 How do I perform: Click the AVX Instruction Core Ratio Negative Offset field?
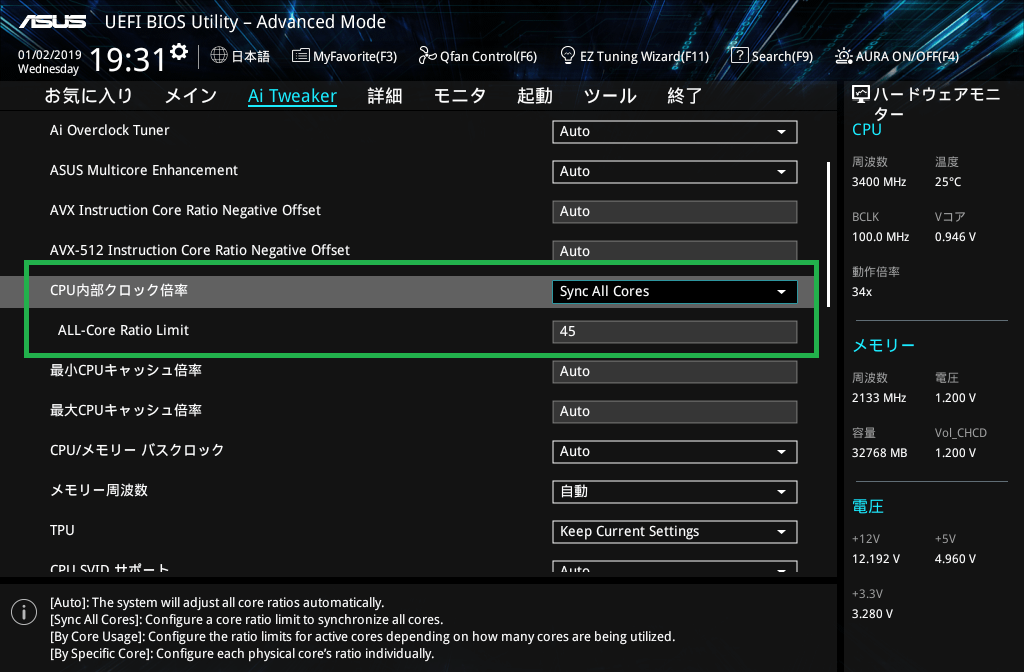675,212
